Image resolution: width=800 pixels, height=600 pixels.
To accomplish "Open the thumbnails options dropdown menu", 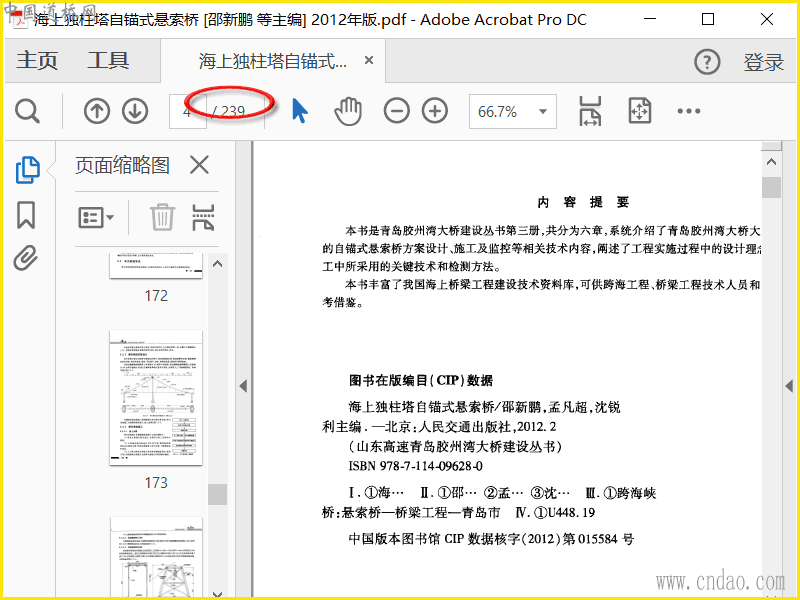I will click(x=96, y=218).
